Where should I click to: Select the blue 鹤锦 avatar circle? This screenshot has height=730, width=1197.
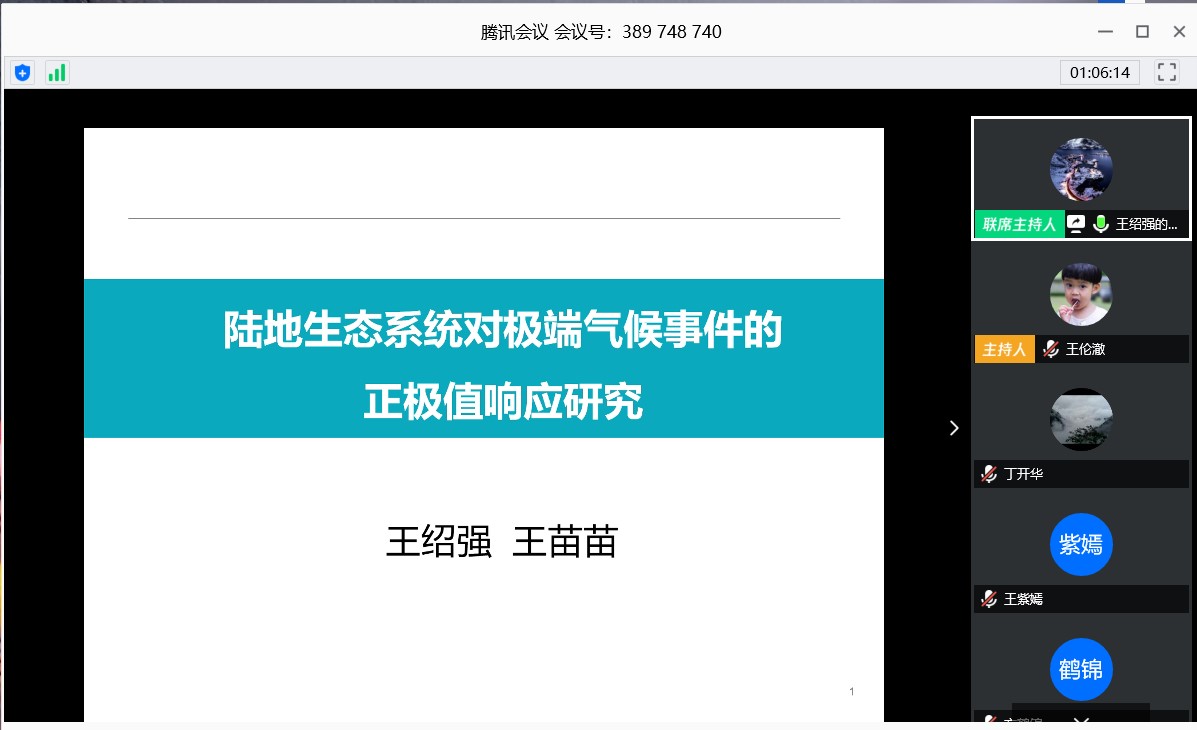[x=1080, y=669]
